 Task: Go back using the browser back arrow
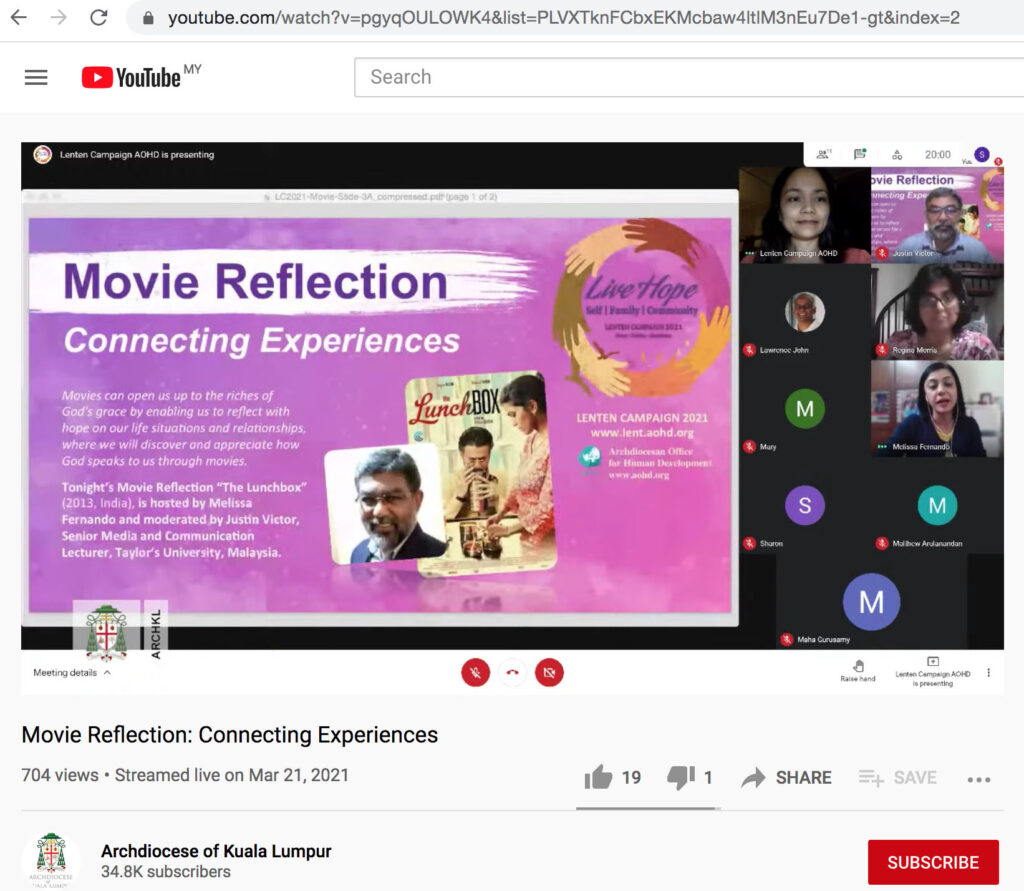point(18,17)
